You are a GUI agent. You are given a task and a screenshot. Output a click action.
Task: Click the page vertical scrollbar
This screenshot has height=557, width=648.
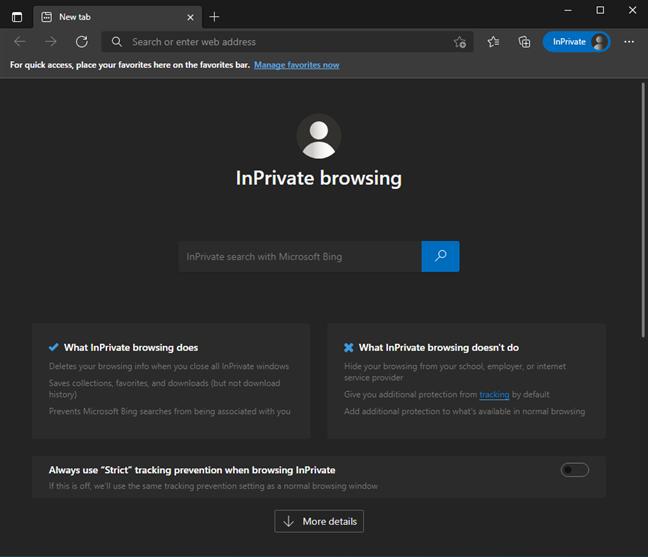pos(643,210)
